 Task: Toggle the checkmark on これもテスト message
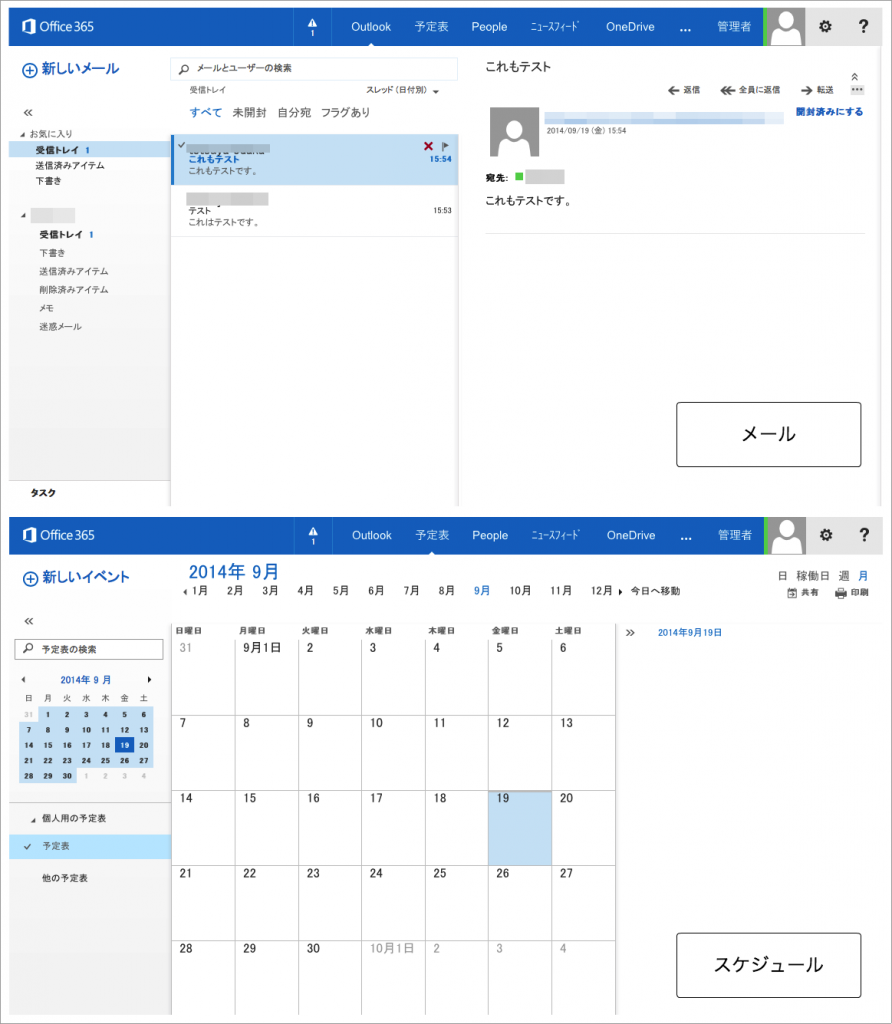(182, 145)
